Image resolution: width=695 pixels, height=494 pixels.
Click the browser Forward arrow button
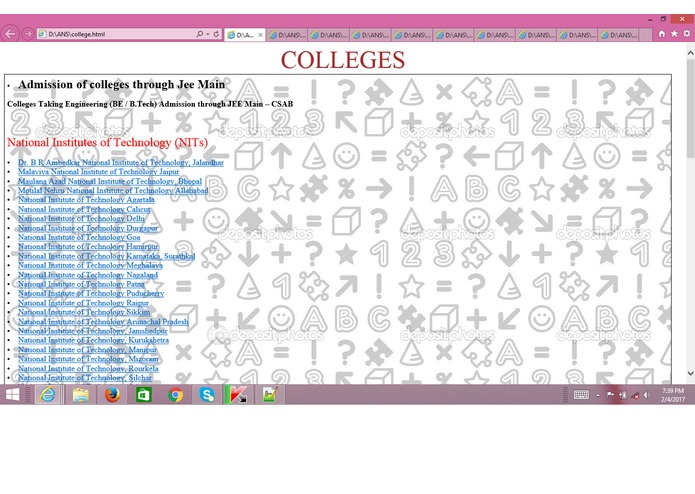(27, 34)
